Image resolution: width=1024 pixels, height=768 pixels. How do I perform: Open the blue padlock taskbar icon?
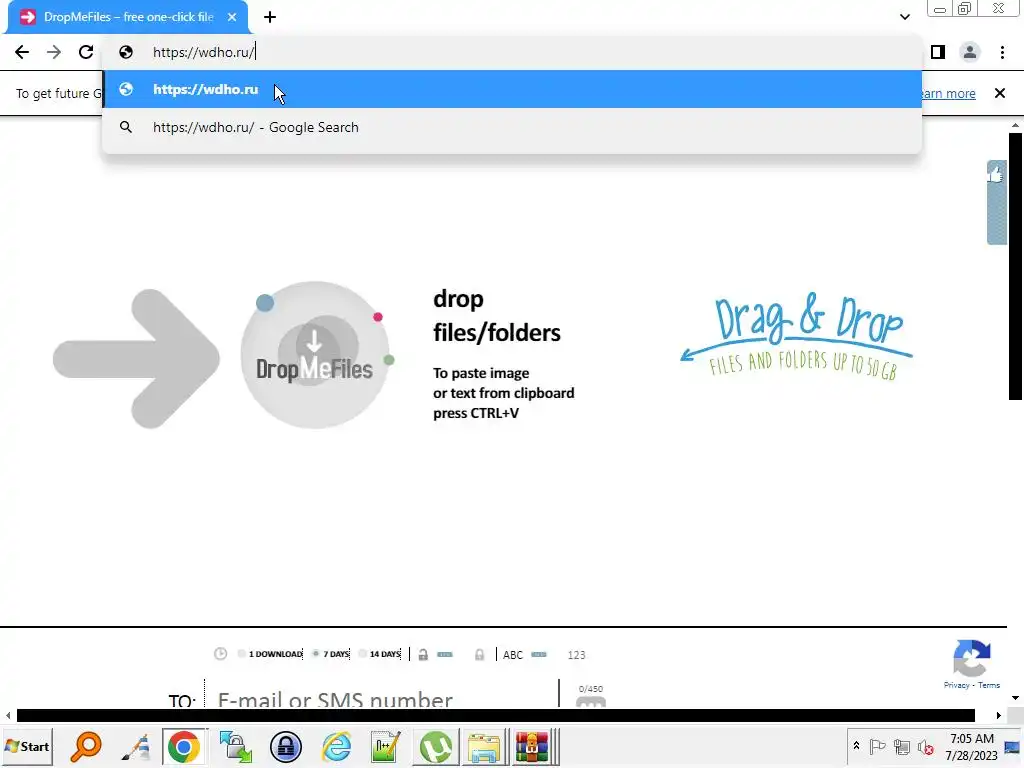286,746
